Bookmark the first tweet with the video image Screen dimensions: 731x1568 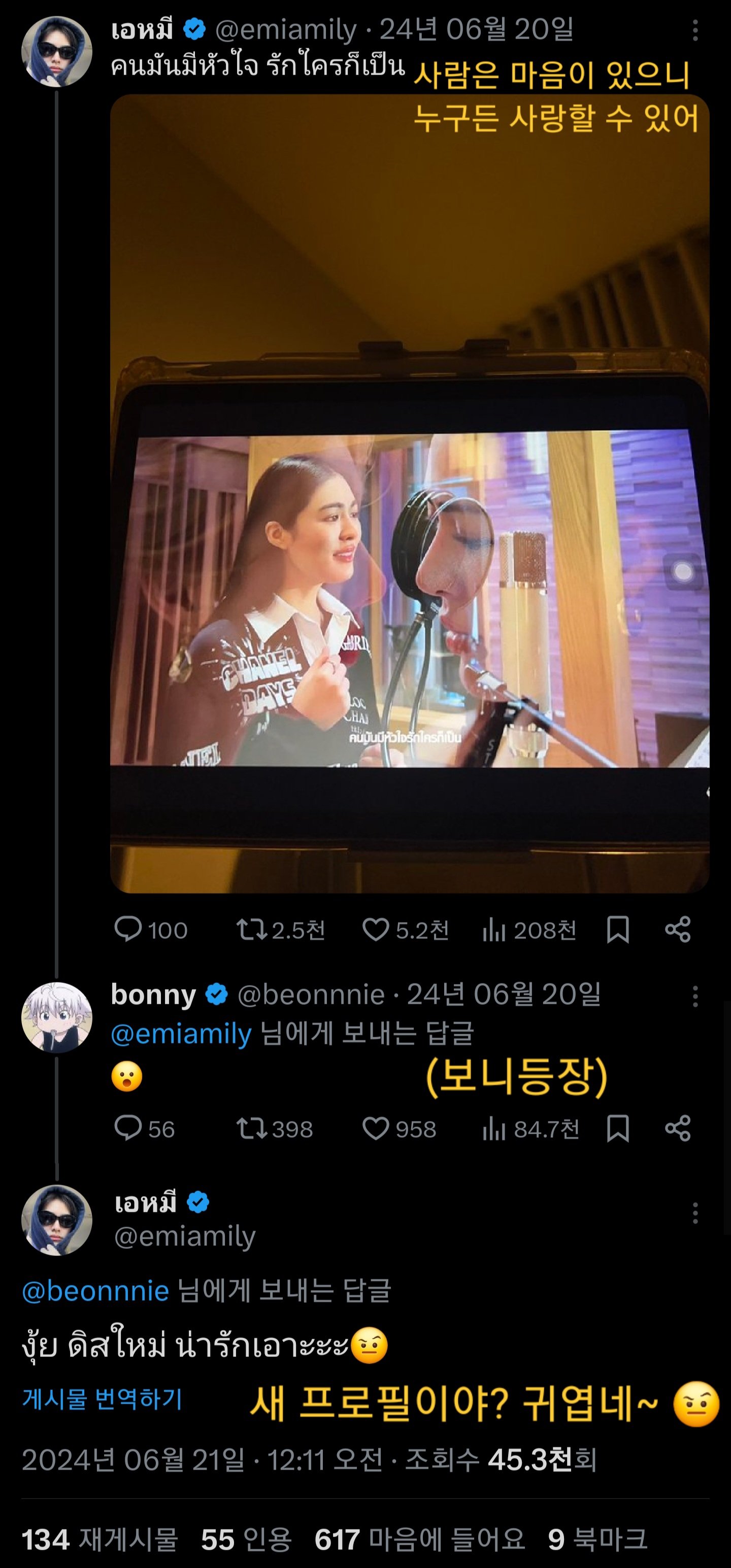point(618,930)
